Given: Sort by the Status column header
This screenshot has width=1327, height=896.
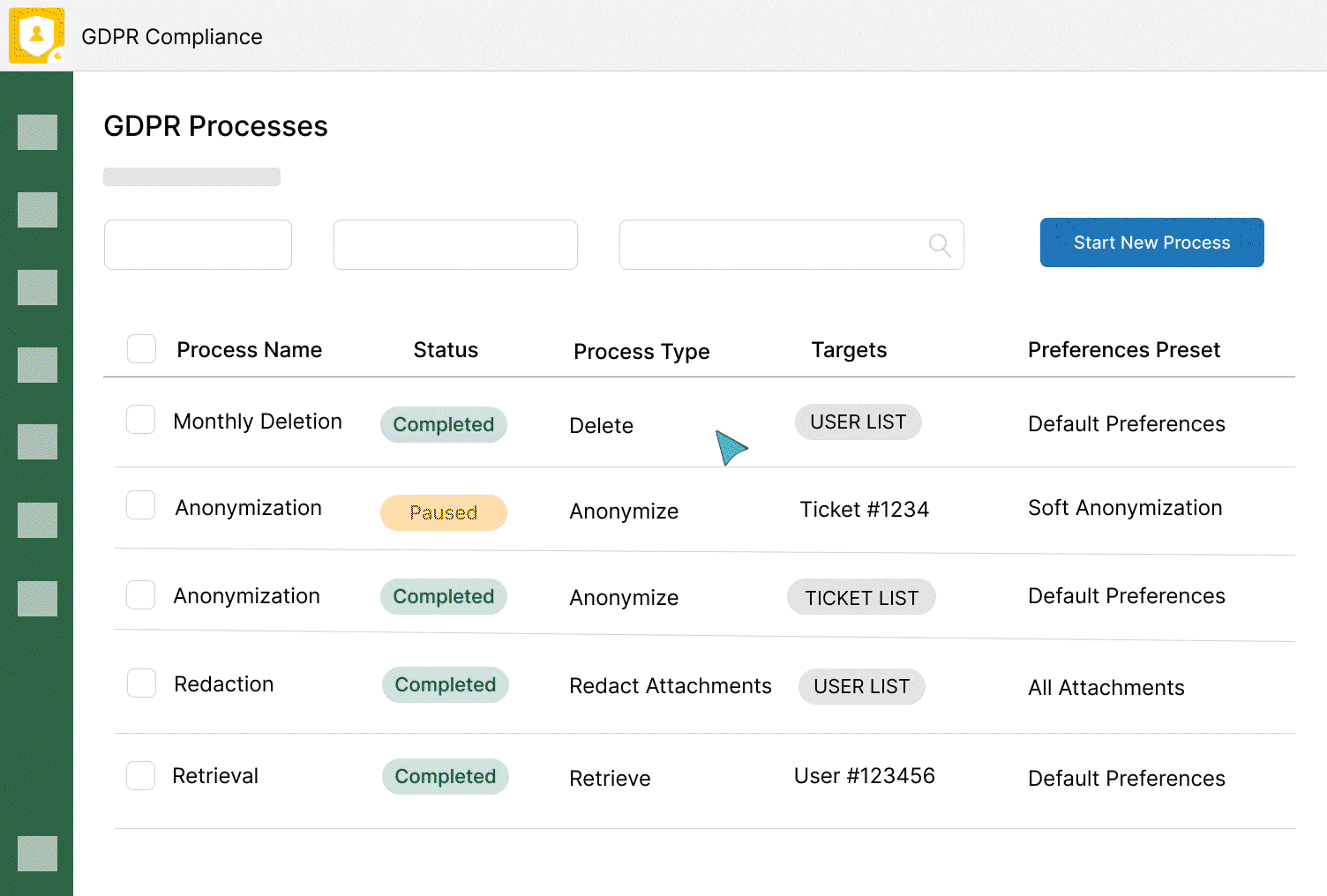Looking at the screenshot, I should pyautogui.click(x=446, y=350).
